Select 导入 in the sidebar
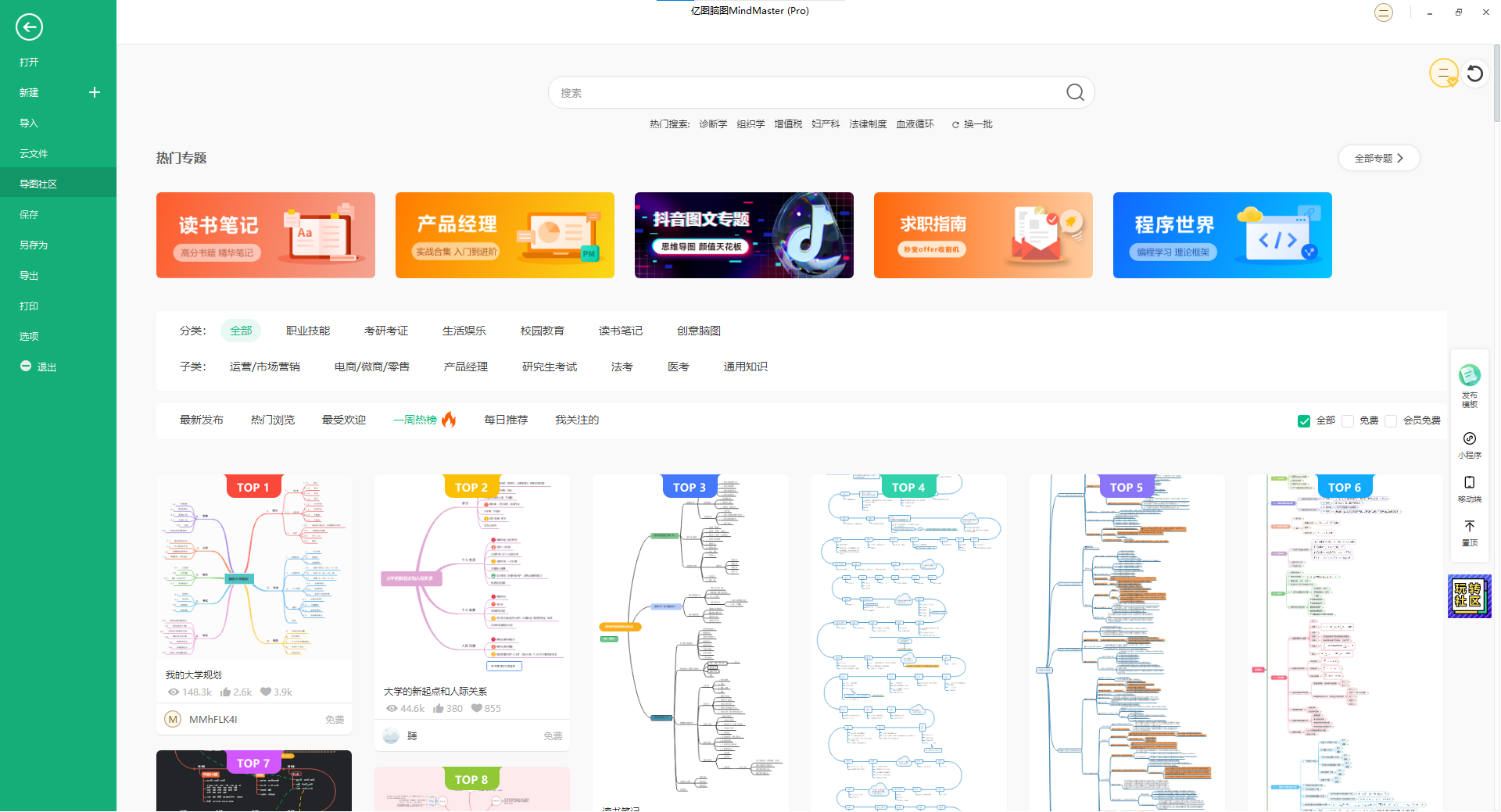Viewport: 1501px width, 812px height. coord(29,123)
